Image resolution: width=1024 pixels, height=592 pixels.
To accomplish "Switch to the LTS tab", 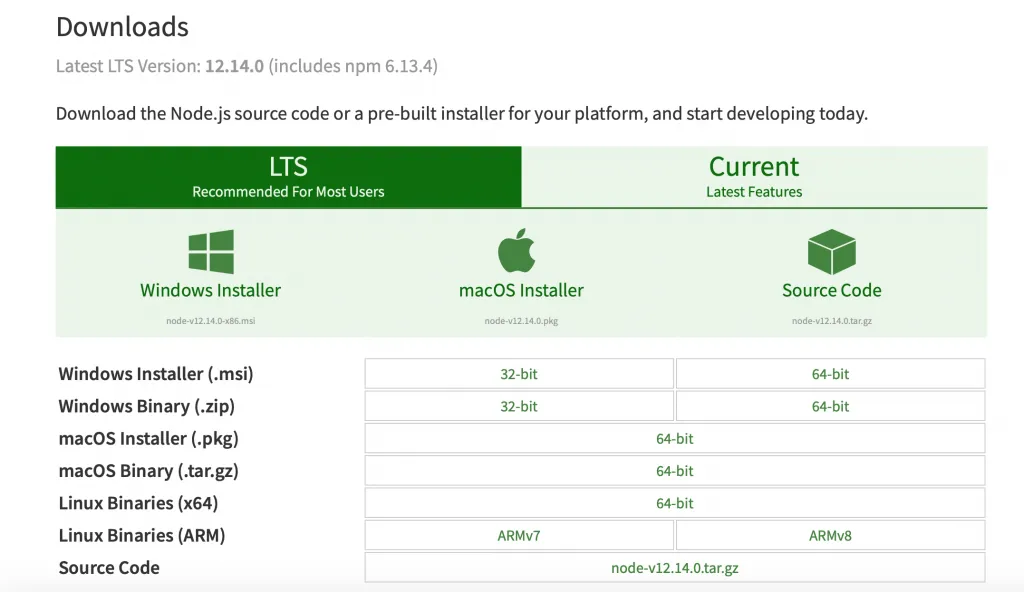I will (x=288, y=176).
